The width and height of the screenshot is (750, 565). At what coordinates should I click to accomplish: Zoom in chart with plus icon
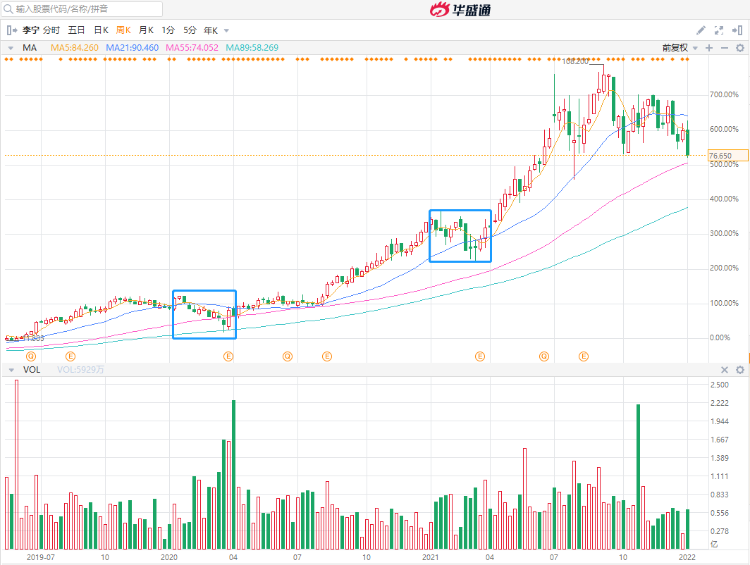point(709,47)
